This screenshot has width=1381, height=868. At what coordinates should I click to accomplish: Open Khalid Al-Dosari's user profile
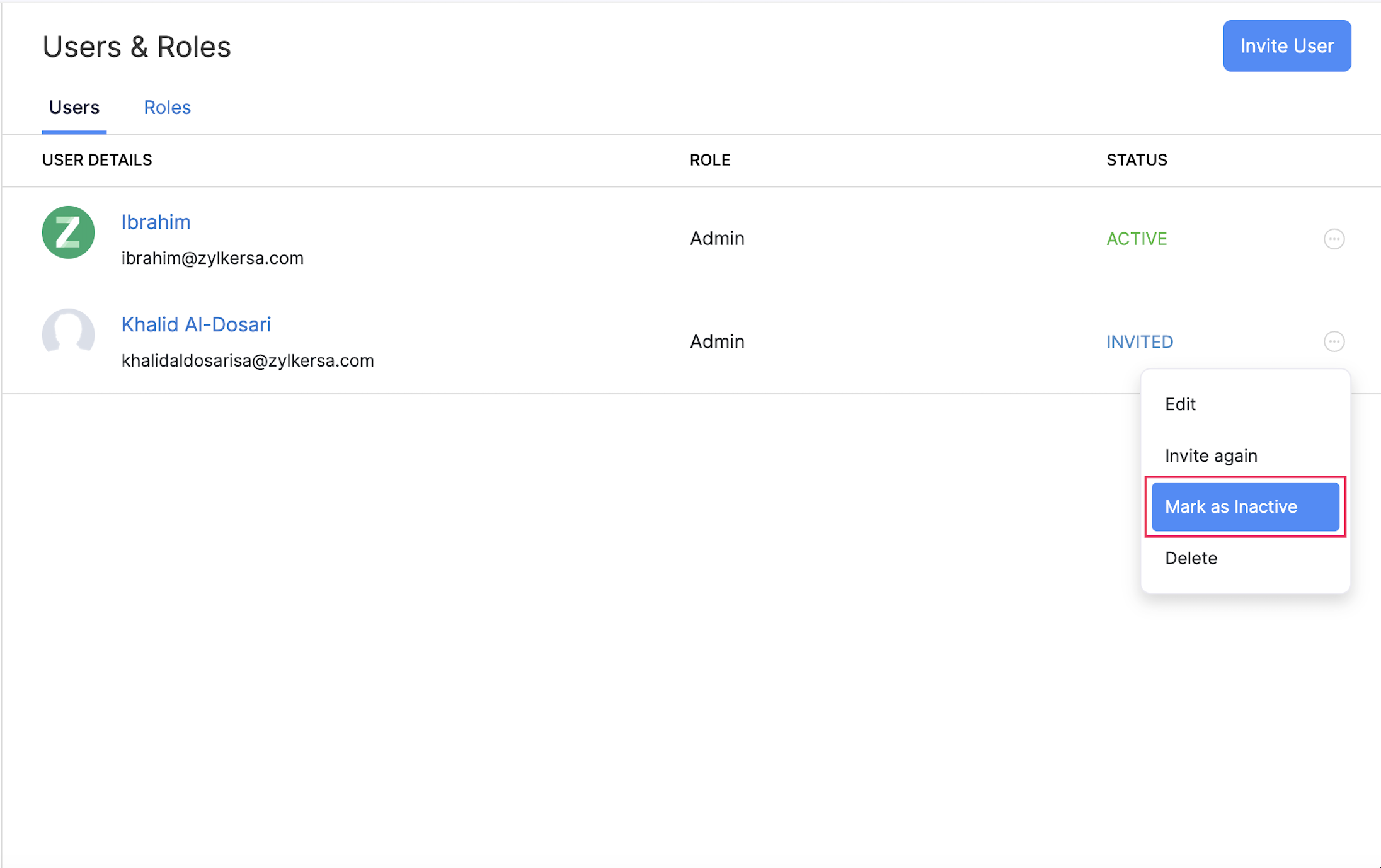(x=196, y=324)
